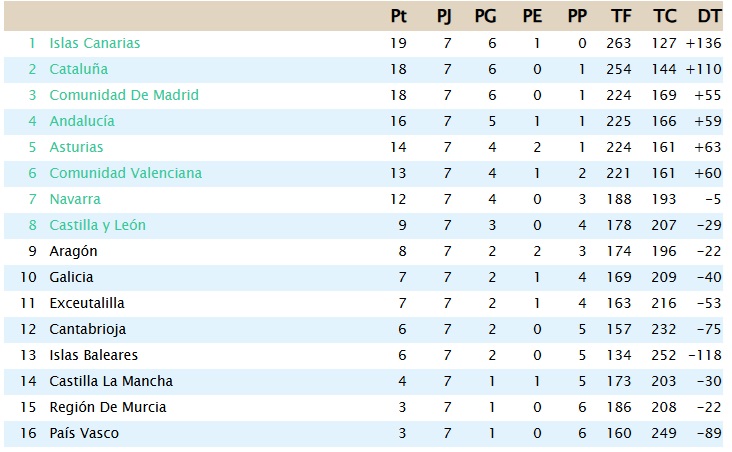This screenshot has height=452, width=732.
Task: Click the TC column header
Action: 664,16
